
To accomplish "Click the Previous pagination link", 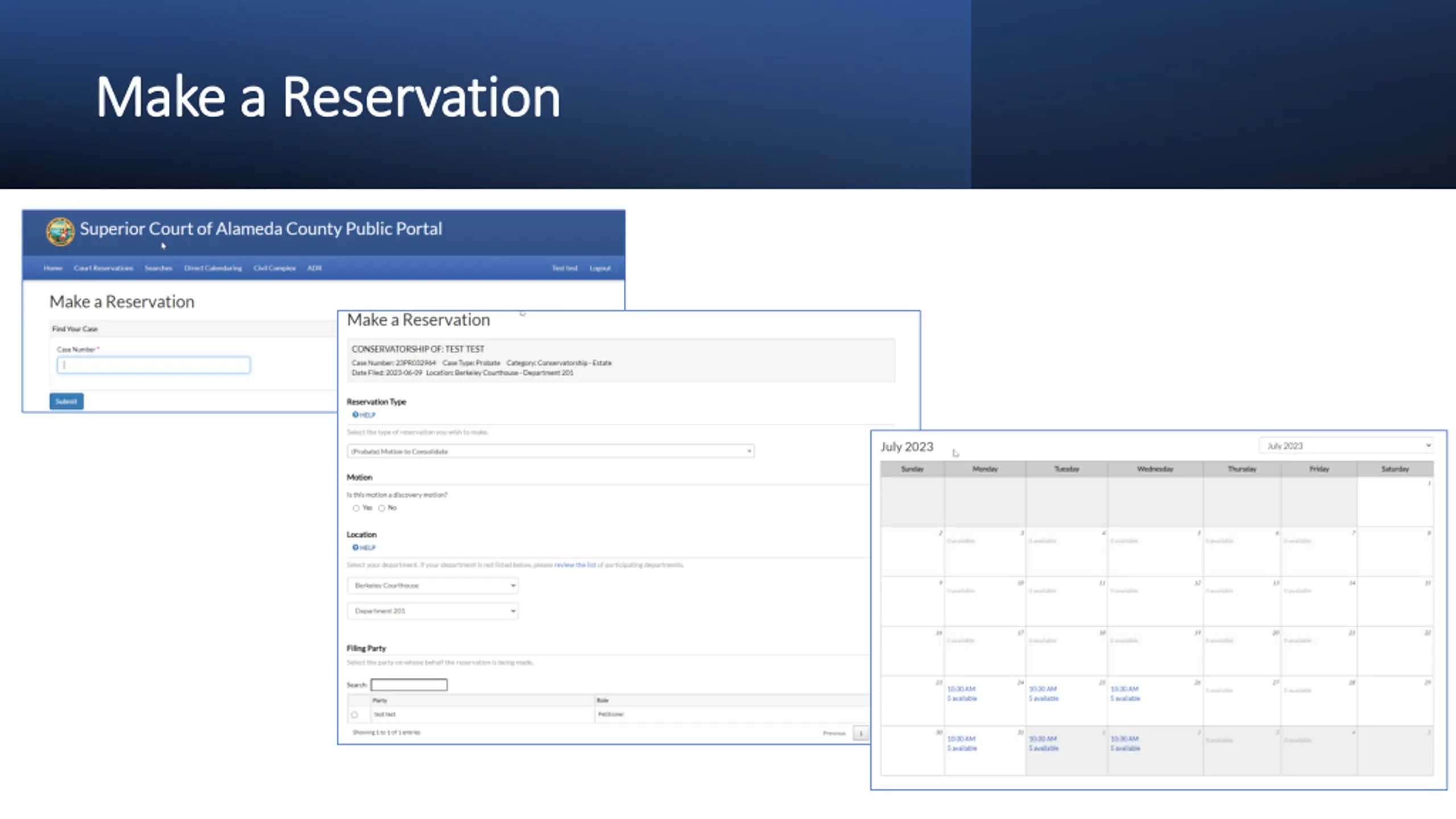I will [834, 733].
